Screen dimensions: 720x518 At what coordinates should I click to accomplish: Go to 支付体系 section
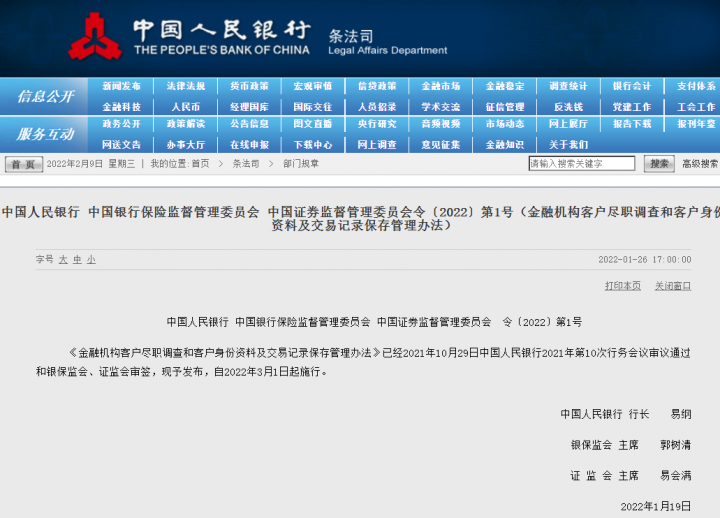(696, 86)
